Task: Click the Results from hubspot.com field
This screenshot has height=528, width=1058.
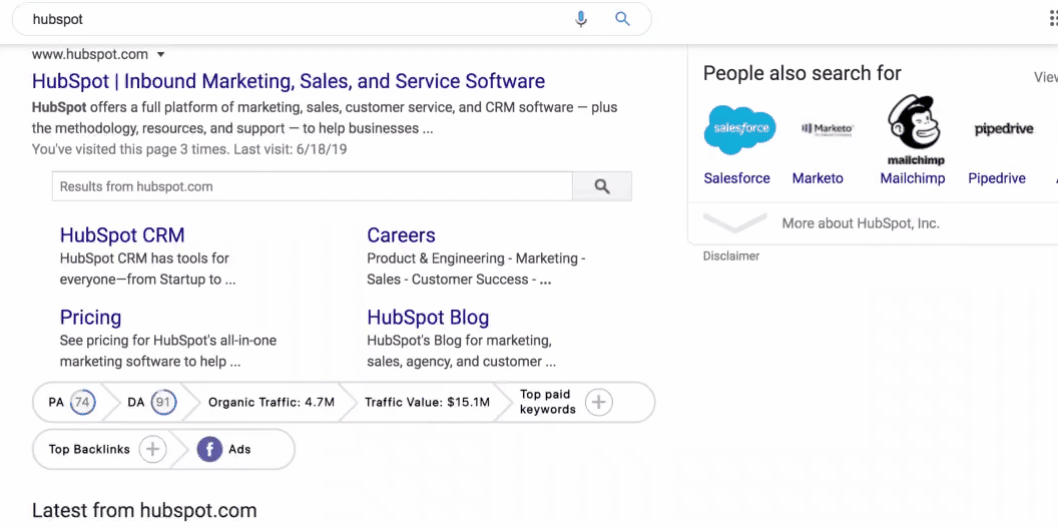Action: [312, 186]
